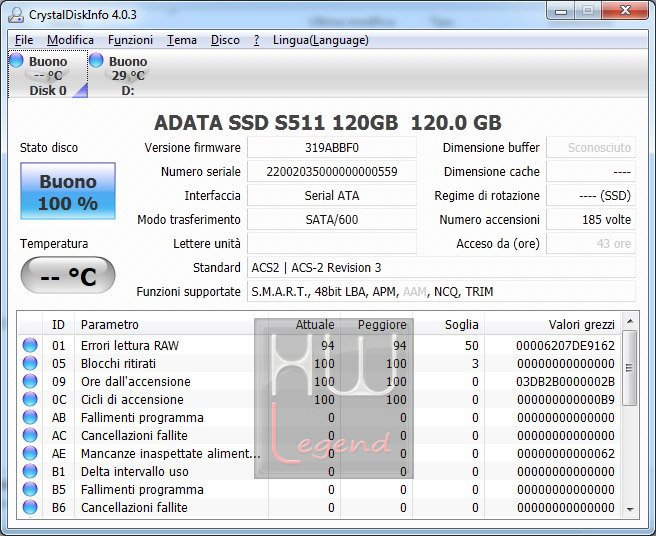Click the CrystalDiskInfo title bar app icon

click(16, 15)
